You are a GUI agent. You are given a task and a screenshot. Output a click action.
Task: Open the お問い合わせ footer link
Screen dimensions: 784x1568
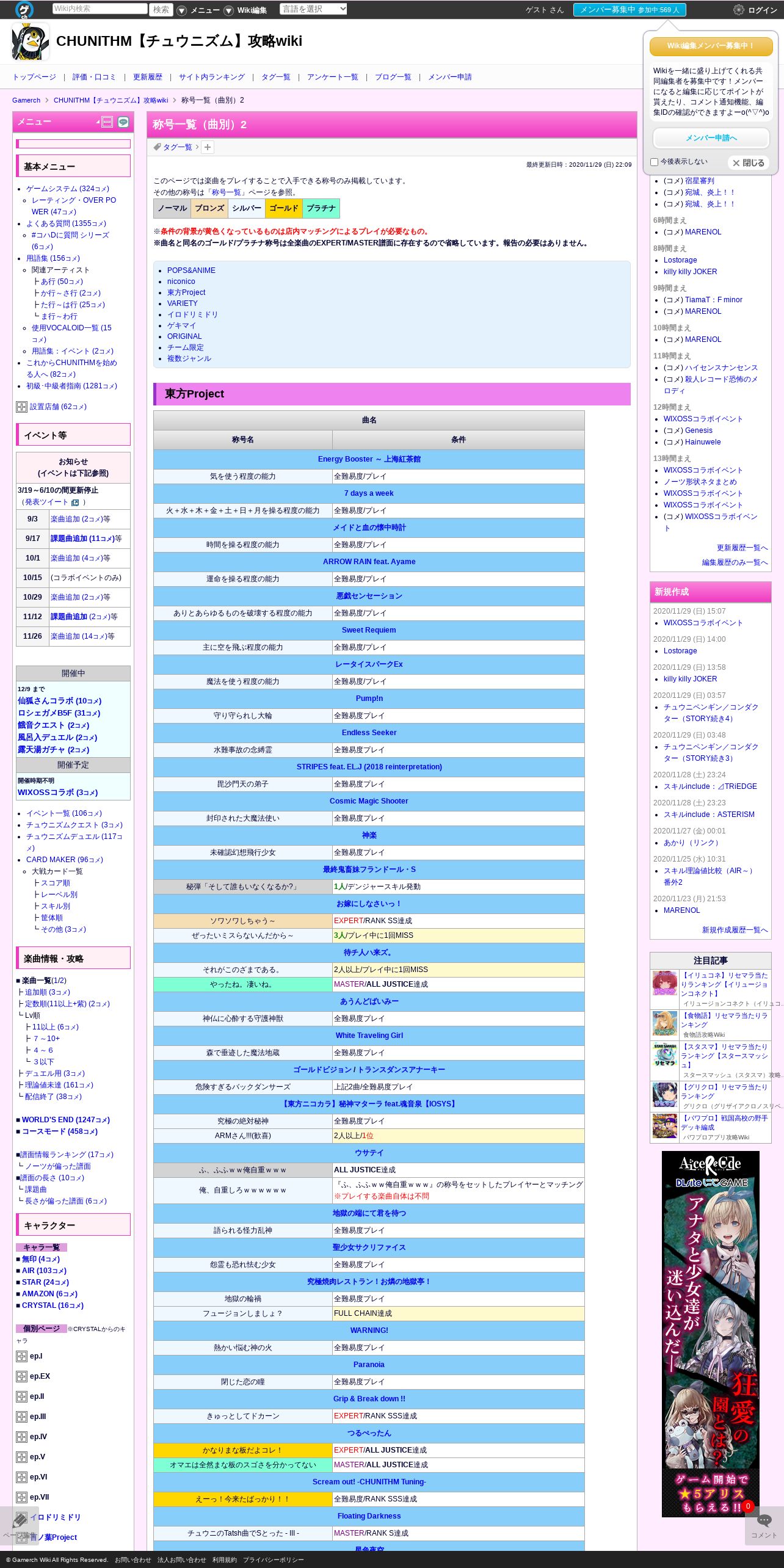click(x=132, y=1559)
